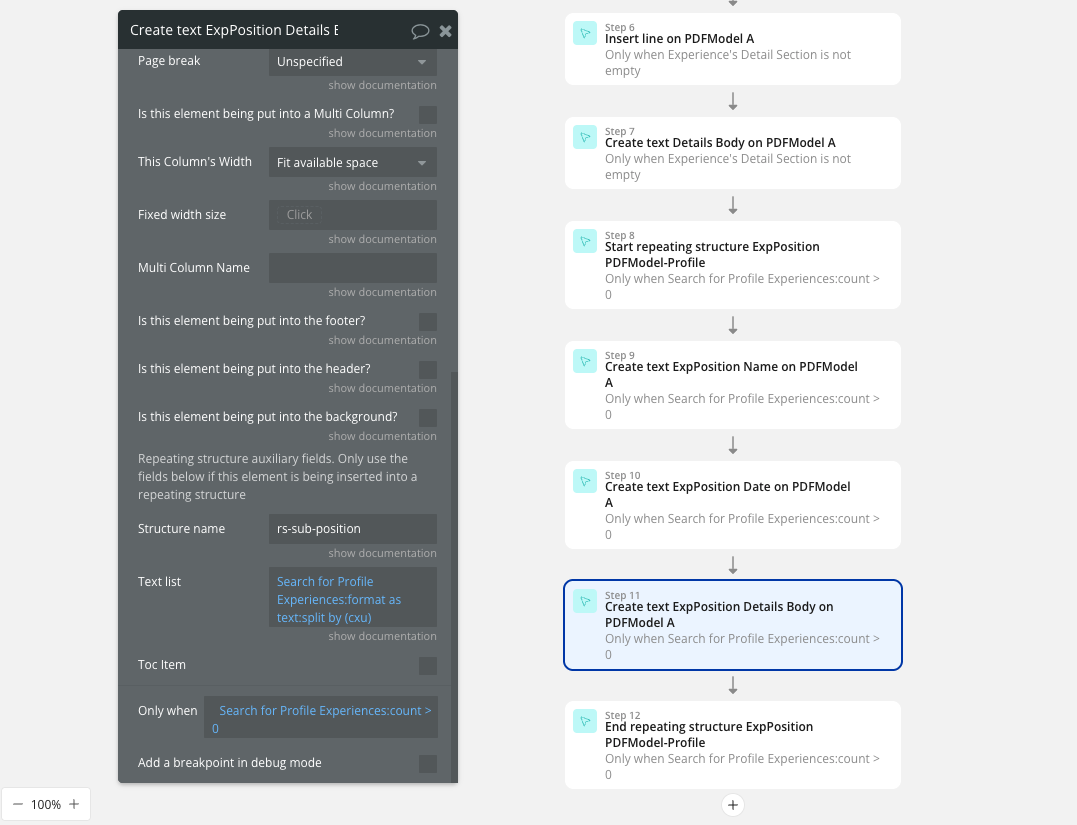
Task: Click the Structure name input field
Action: (352, 529)
